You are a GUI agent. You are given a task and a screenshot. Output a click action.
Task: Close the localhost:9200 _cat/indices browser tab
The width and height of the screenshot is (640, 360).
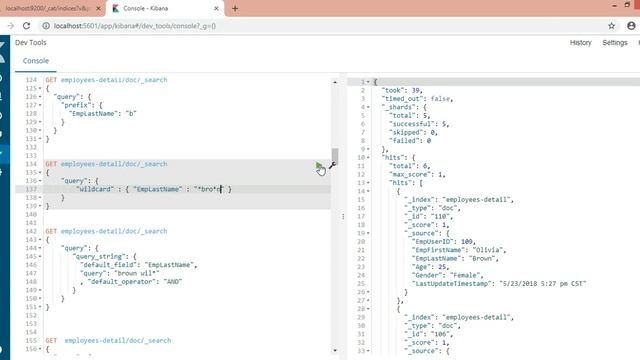tap(98, 8)
